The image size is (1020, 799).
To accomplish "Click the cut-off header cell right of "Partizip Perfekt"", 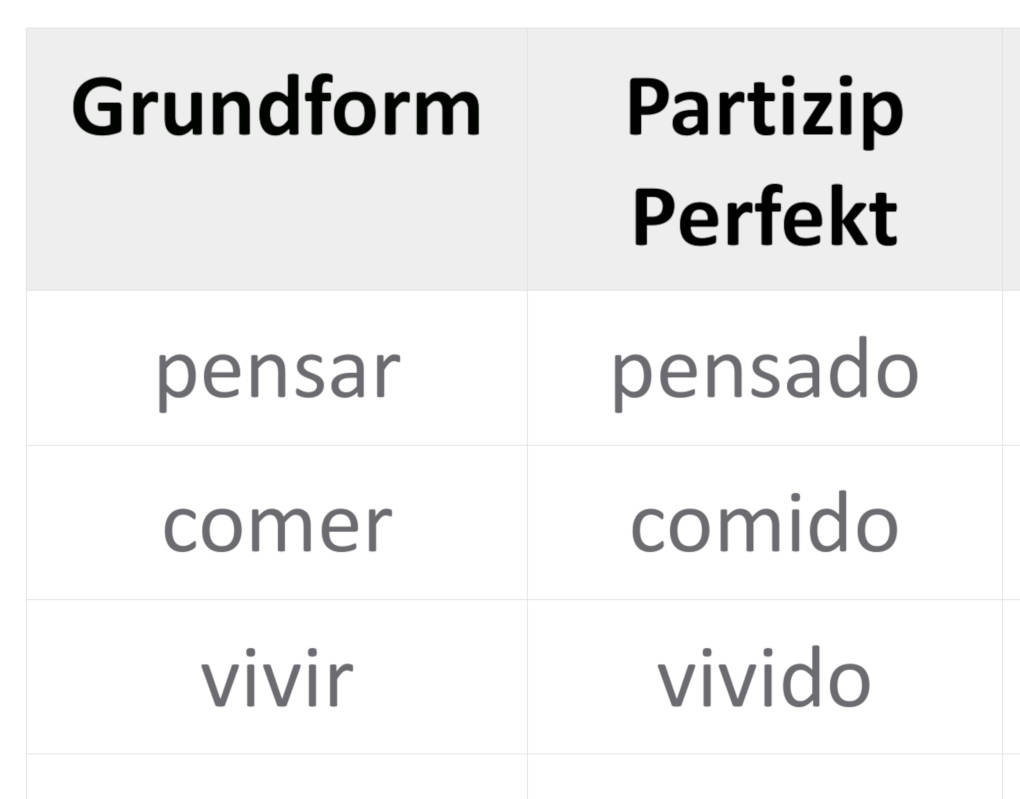I will (x=1011, y=160).
